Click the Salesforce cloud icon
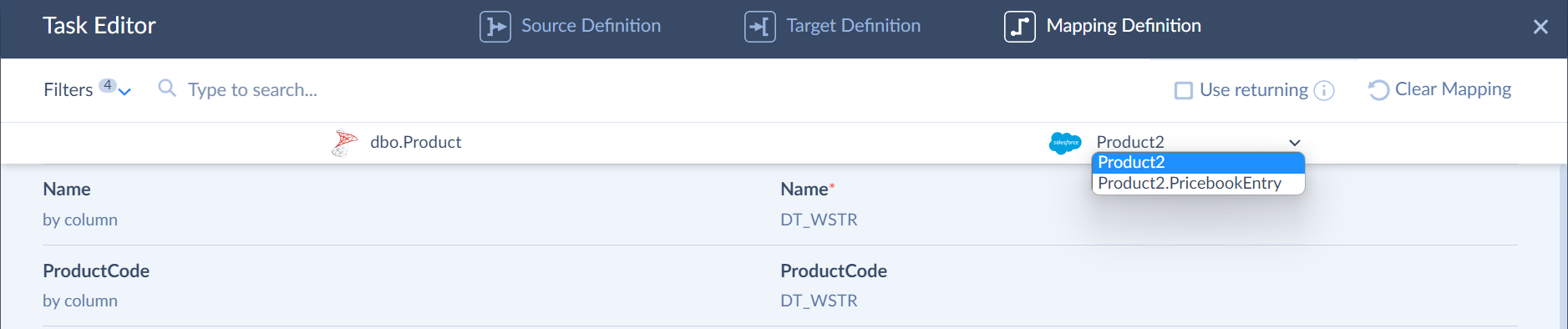This screenshot has height=329, width=1568. 1065,143
